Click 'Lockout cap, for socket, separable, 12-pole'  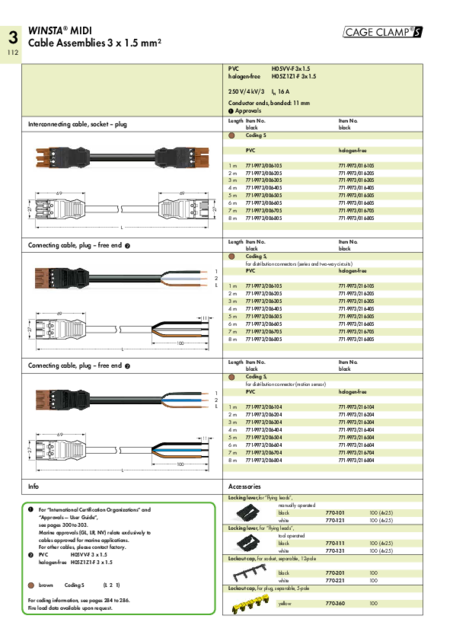coord(272,558)
